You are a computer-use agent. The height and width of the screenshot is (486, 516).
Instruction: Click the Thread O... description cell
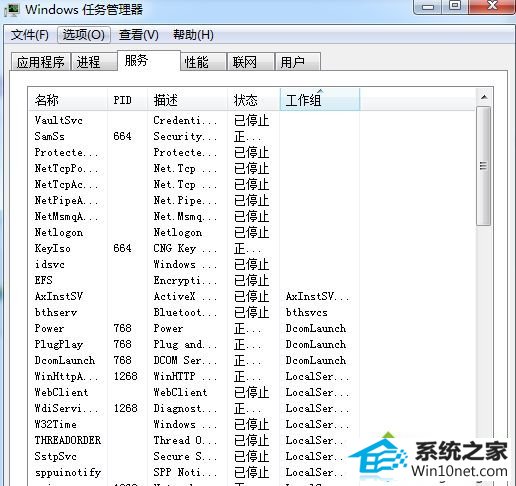click(x=185, y=440)
